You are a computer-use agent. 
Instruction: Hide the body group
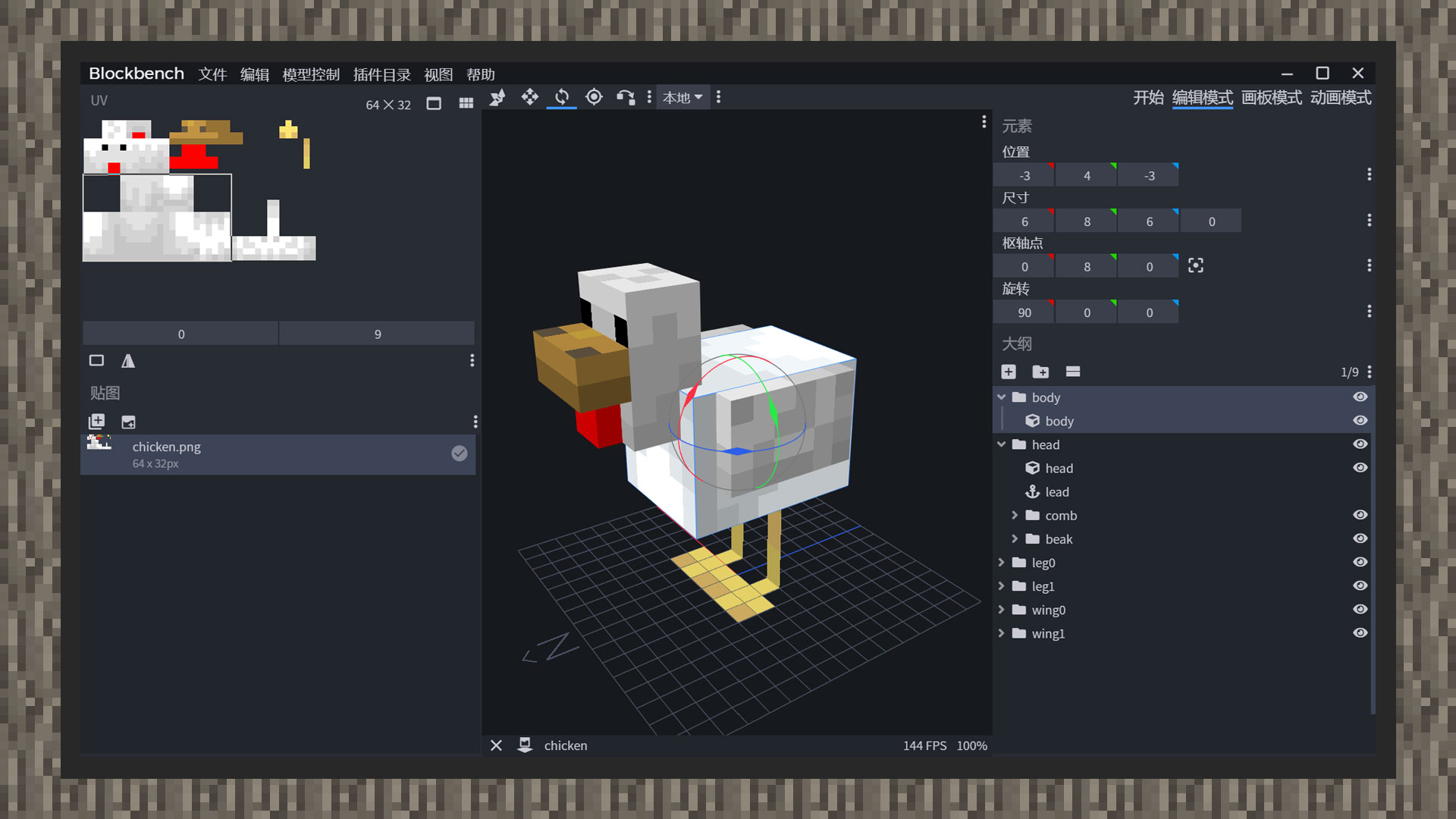[1360, 397]
